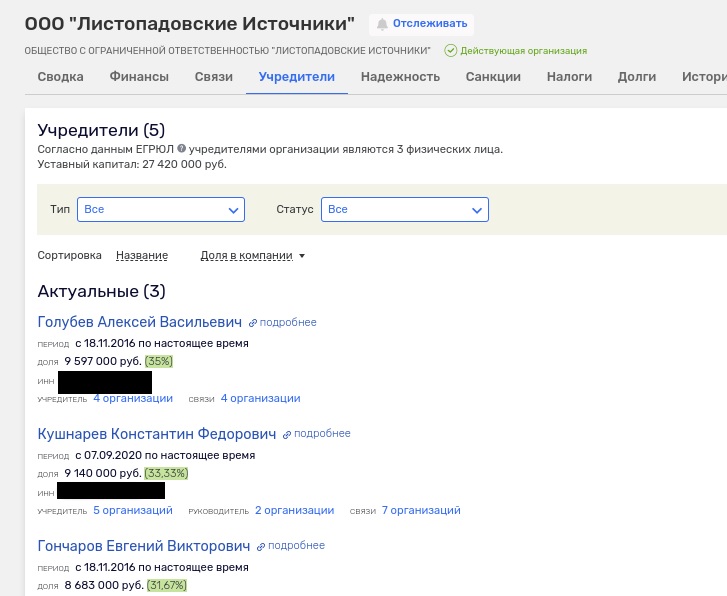Click the ЕГРЮЛ question mark help icon
This screenshot has height=596, width=727.
click(x=182, y=149)
